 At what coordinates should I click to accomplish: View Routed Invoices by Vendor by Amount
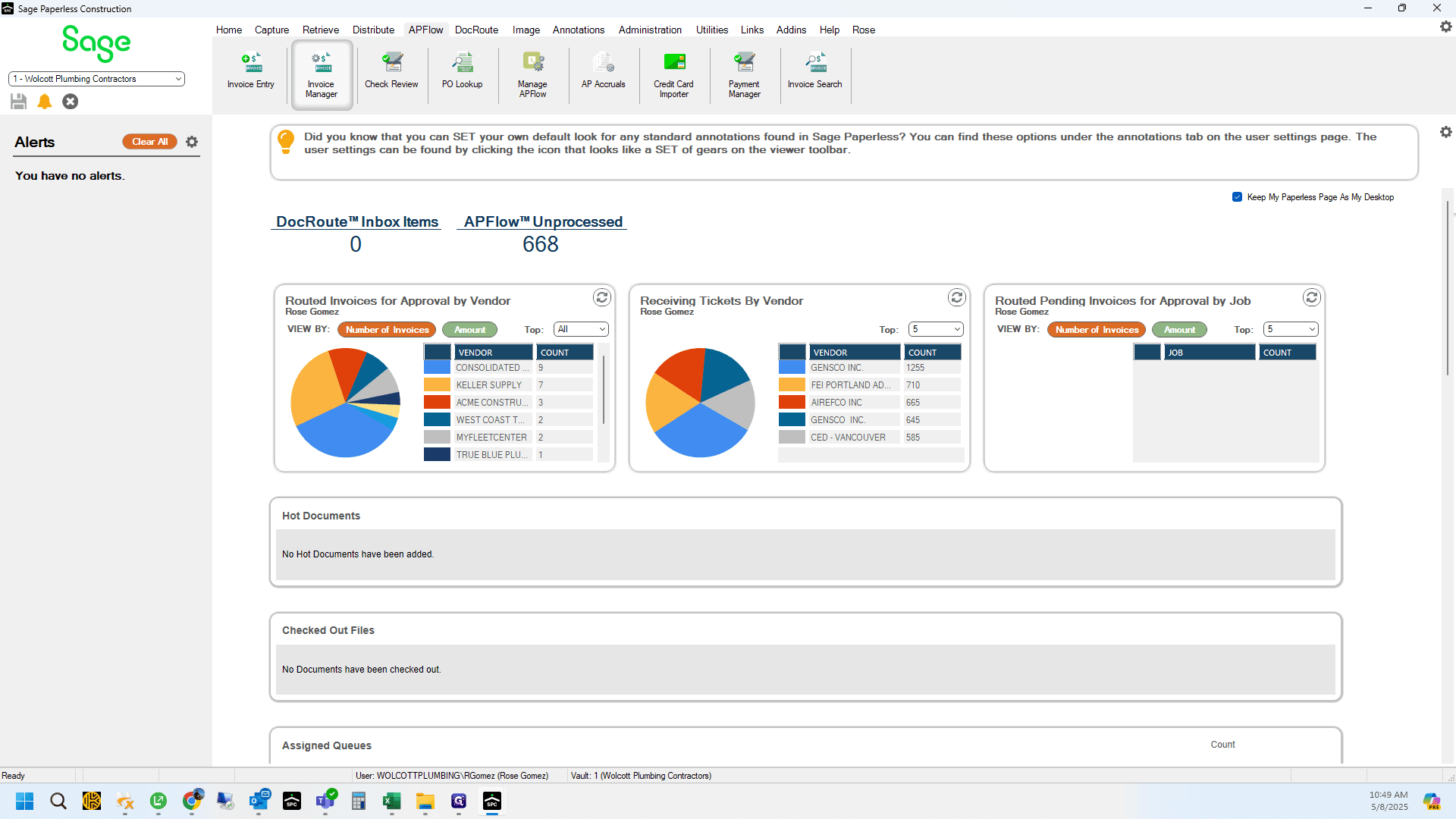[469, 330]
